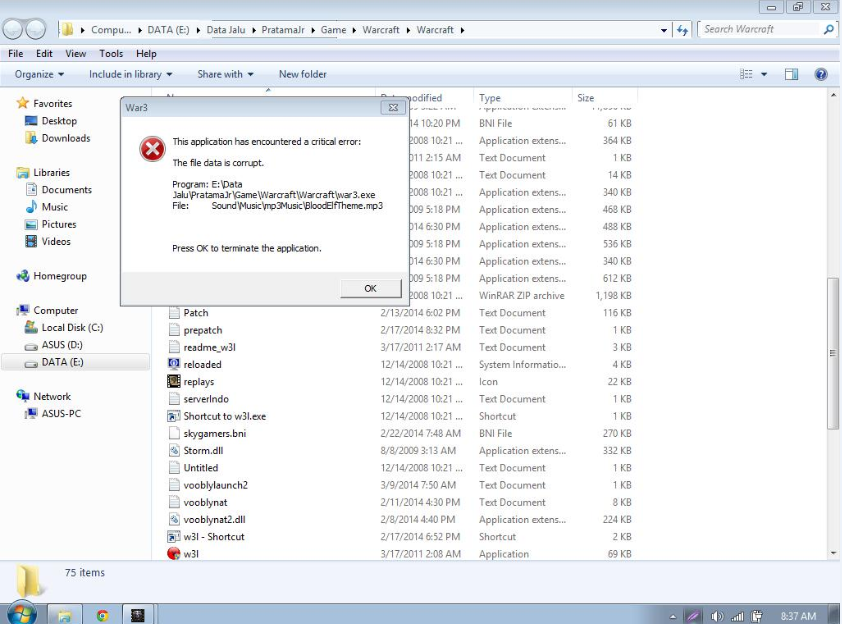Close the War3 error dialog

[x=393, y=107]
